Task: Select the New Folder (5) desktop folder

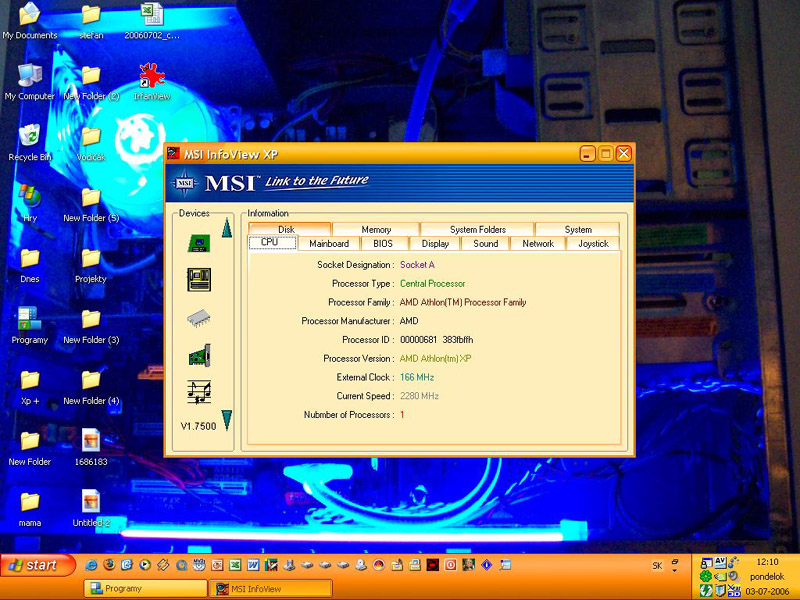Action: tap(91, 205)
